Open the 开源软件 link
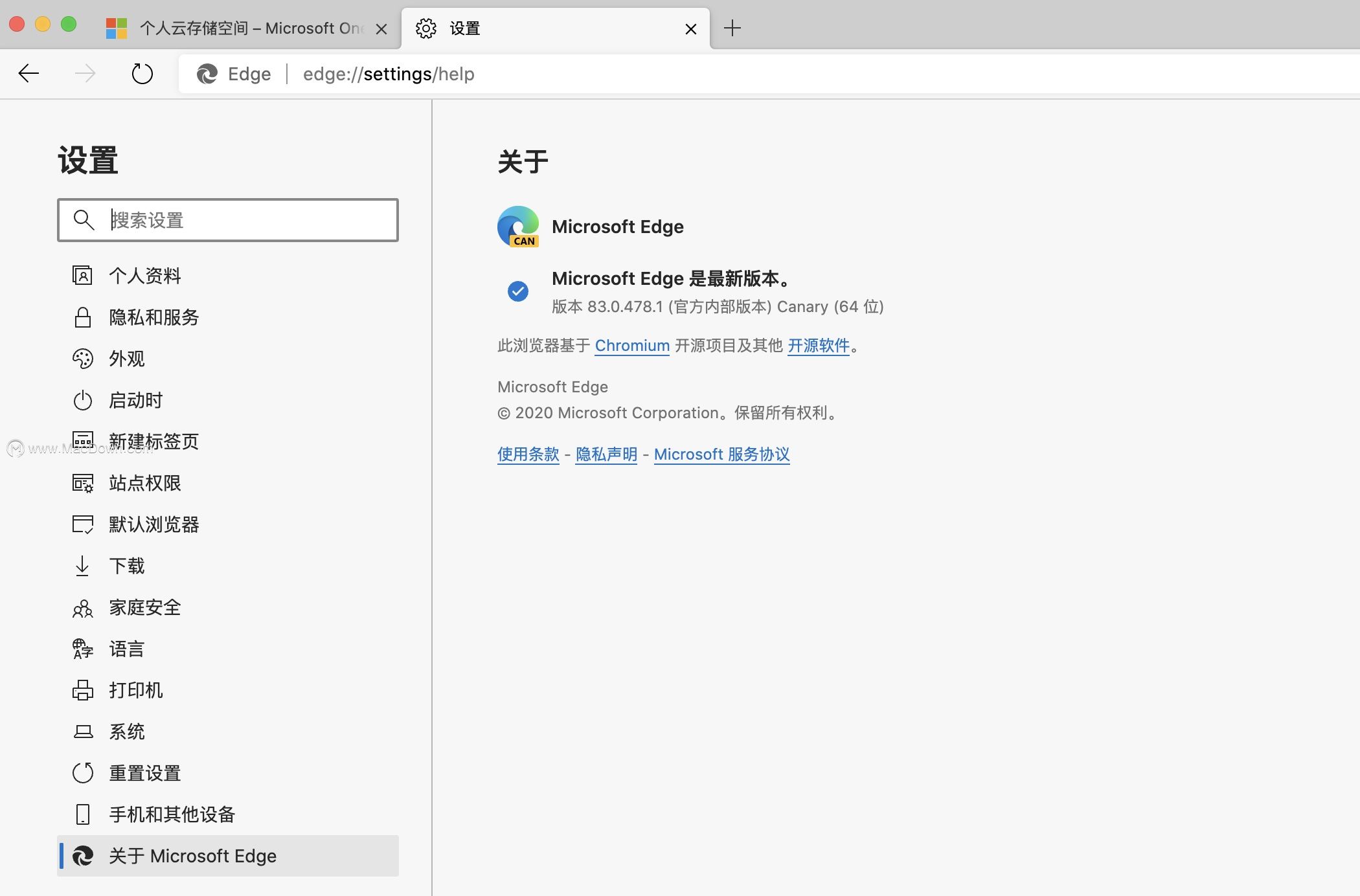The height and width of the screenshot is (896, 1360). pos(819,346)
